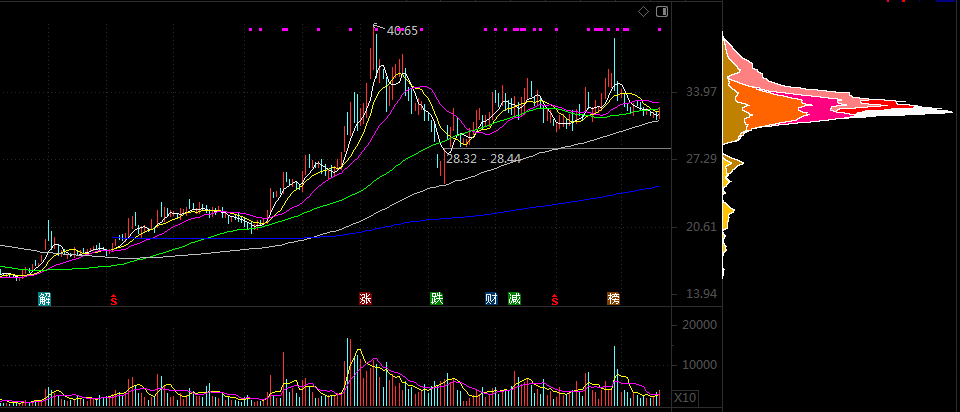Click the 13.94 price axis label
Image resolution: width=960 pixels, height=412 pixels.
tap(702, 294)
